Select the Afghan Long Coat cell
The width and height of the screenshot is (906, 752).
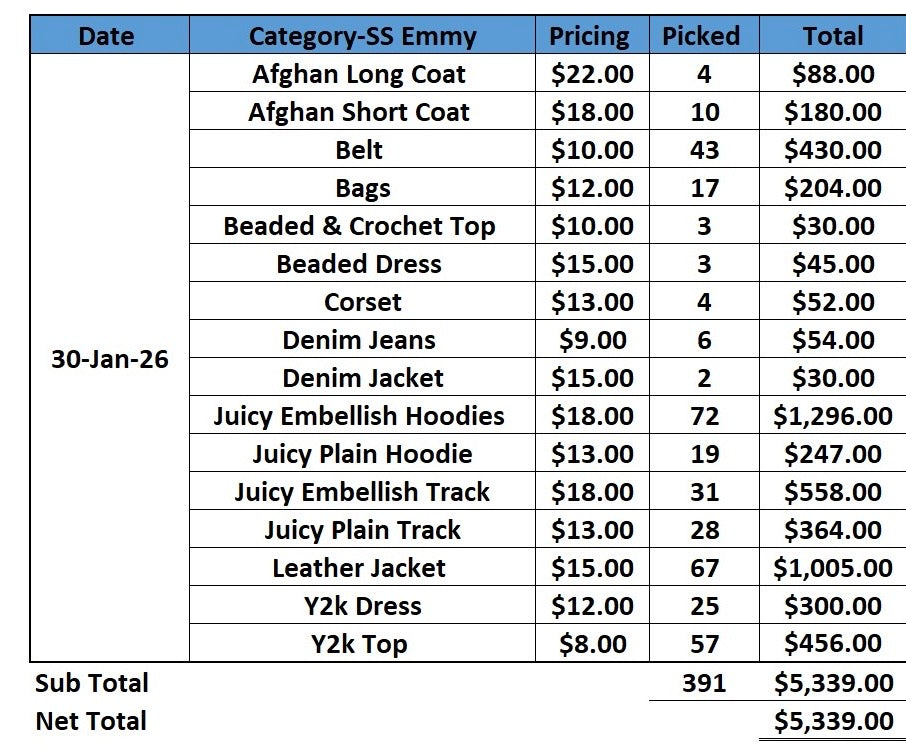click(x=362, y=73)
